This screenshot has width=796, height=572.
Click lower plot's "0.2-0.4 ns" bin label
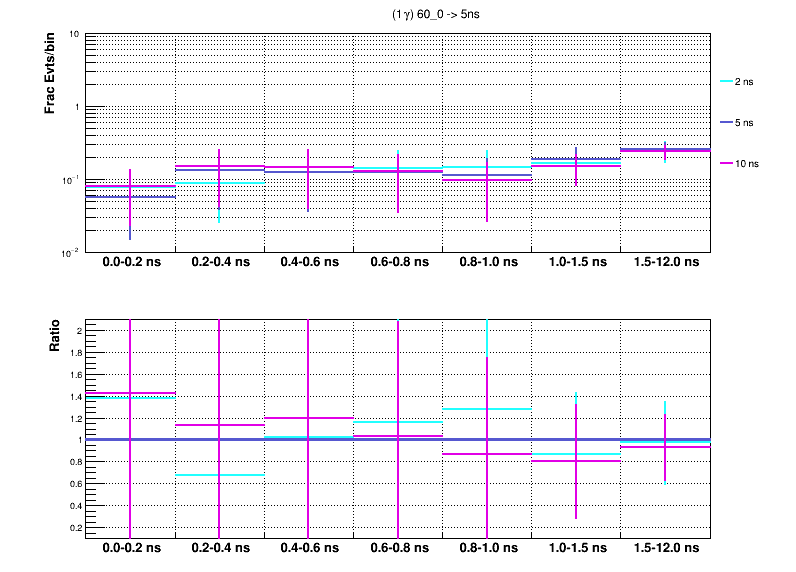(219, 550)
